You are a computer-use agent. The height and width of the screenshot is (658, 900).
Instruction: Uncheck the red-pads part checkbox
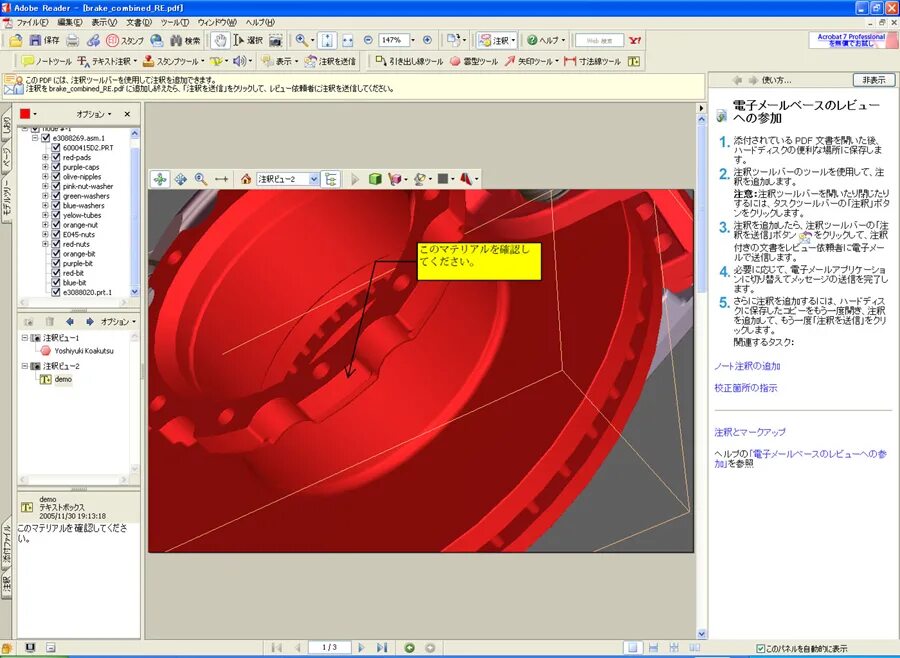pos(56,157)
